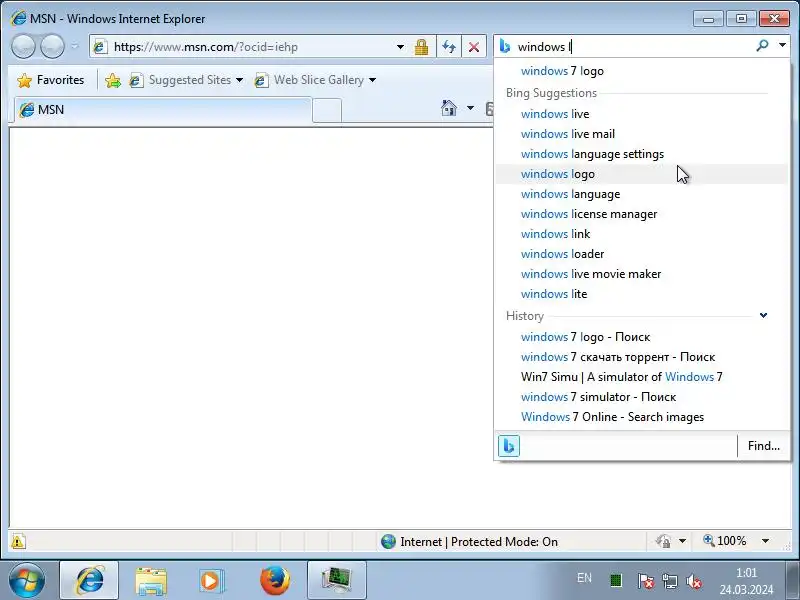Open the Home button dropdown arrow
The image size is (800, 600).
pyautogui.click(x=470, y=108)
